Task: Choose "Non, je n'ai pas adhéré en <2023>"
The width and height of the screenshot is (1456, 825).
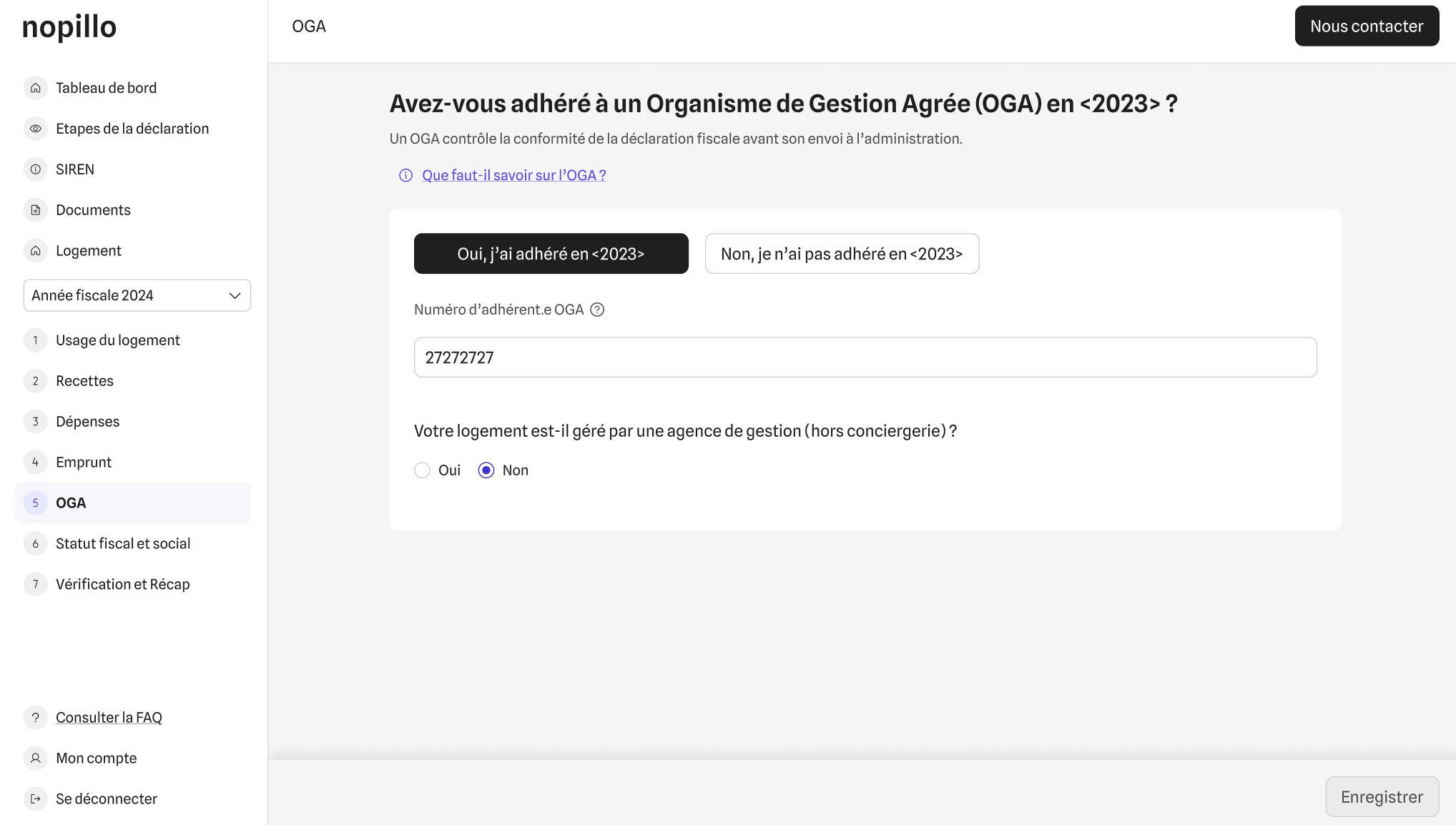Action: [842, 254]
